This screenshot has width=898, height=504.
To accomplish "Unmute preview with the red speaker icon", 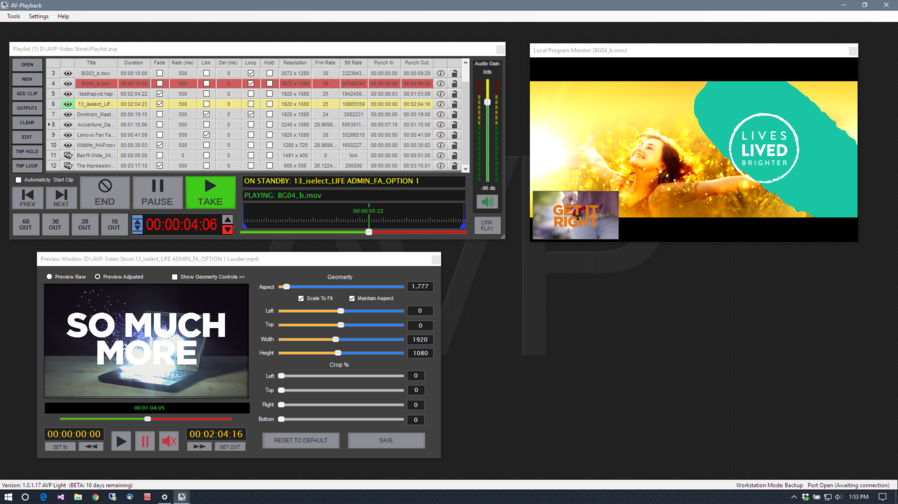I will pyautogui.click(x=169, y=441).
